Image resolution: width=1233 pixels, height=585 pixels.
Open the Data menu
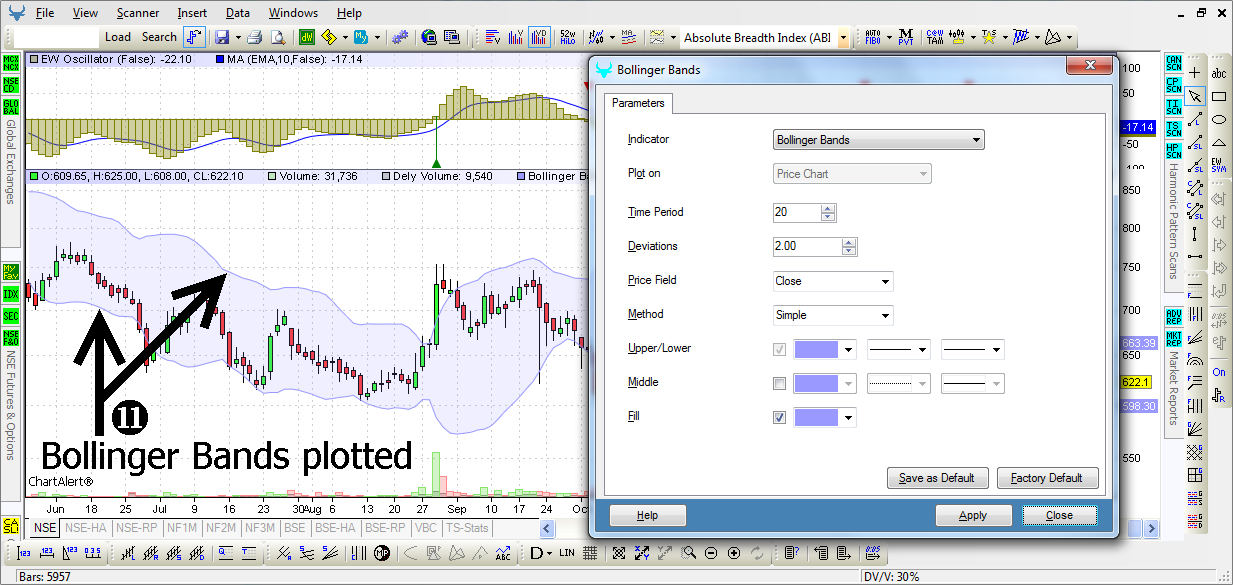238,13
